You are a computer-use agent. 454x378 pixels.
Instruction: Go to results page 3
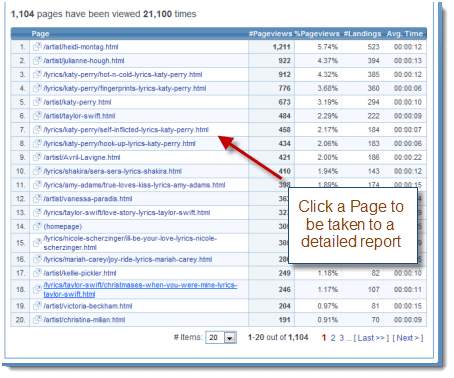[x=342, y=338]
